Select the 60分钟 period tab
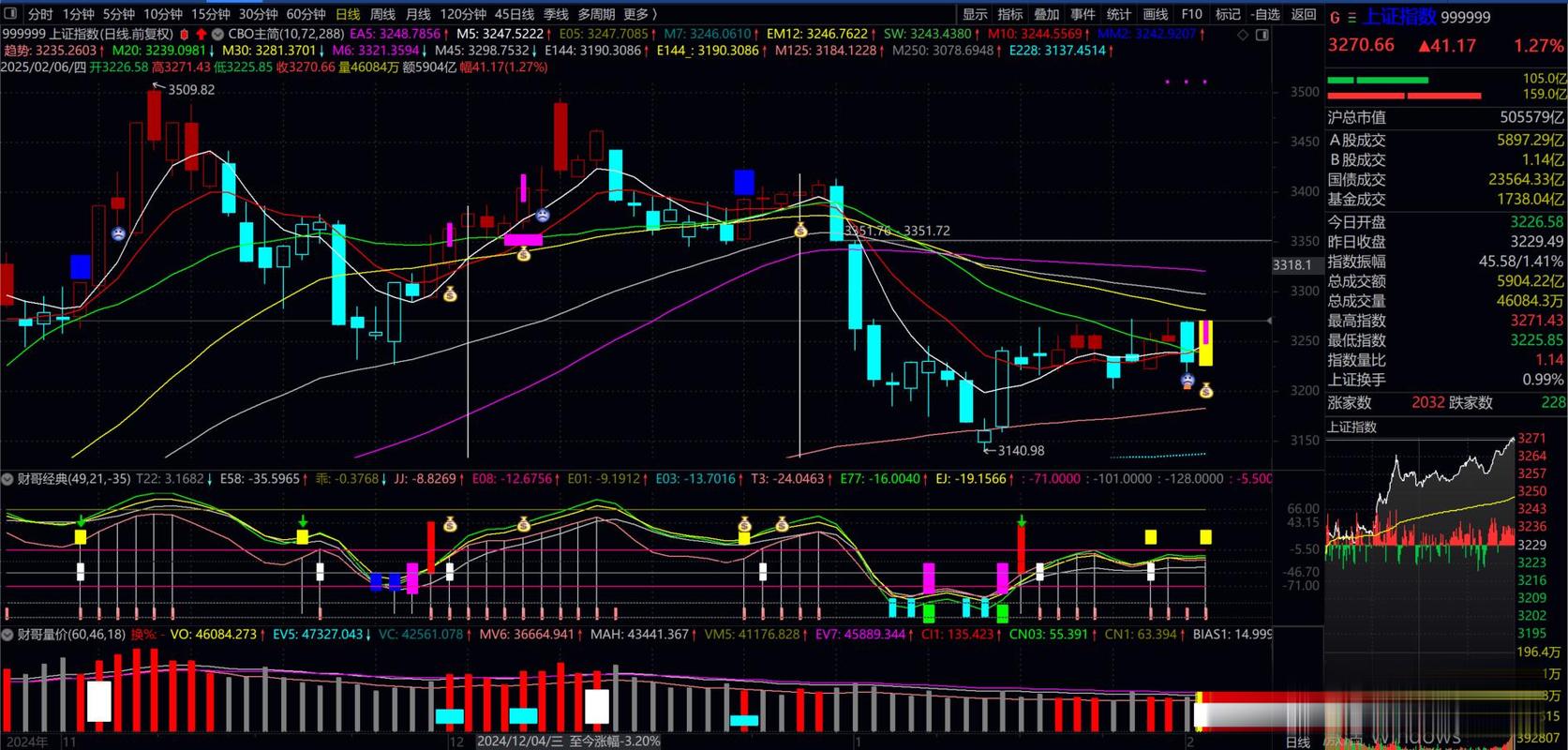Viewport: 1568px width, 750px height. click(306, 14)
